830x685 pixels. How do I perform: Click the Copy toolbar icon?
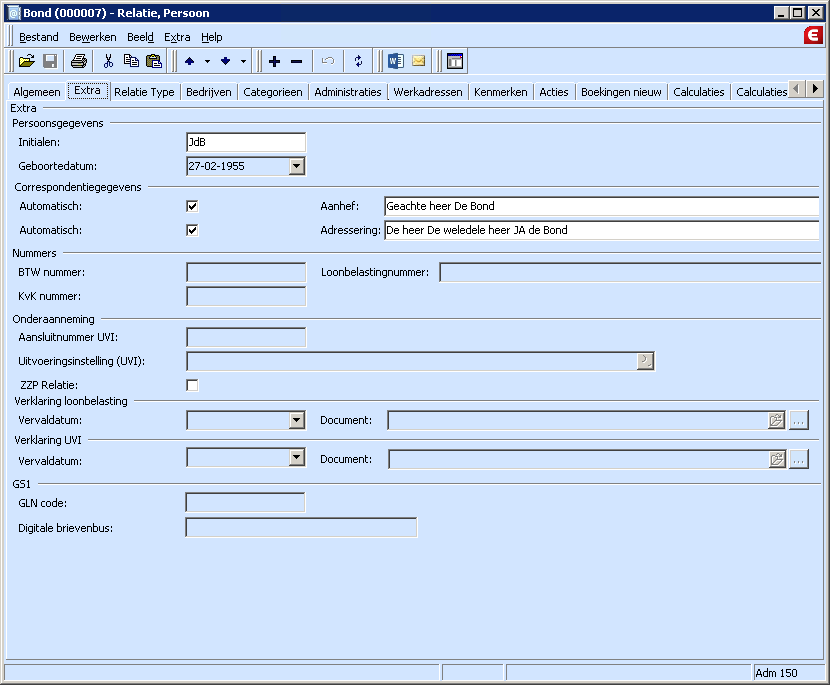131,61
